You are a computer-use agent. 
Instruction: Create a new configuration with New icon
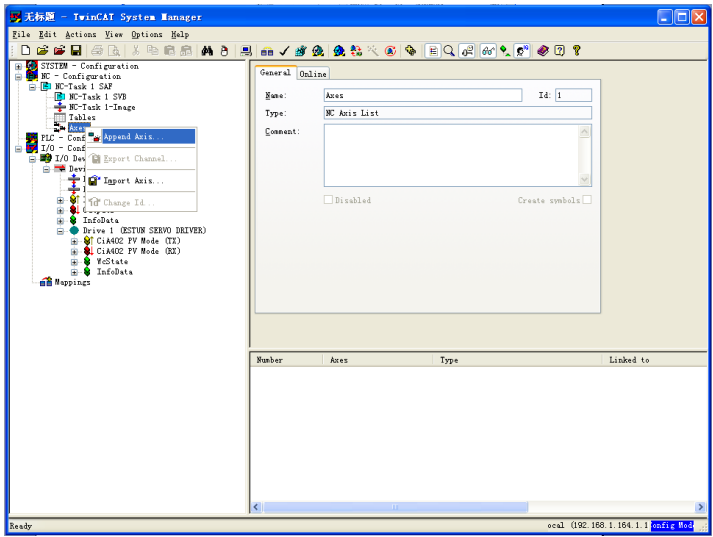click(x=26, y=51)
